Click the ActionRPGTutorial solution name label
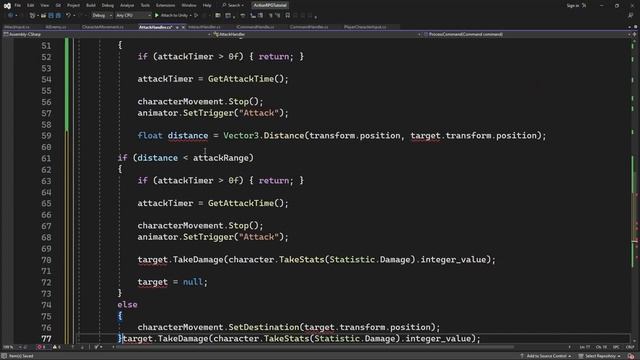This screenshot has width=640, height=360. 270,5
